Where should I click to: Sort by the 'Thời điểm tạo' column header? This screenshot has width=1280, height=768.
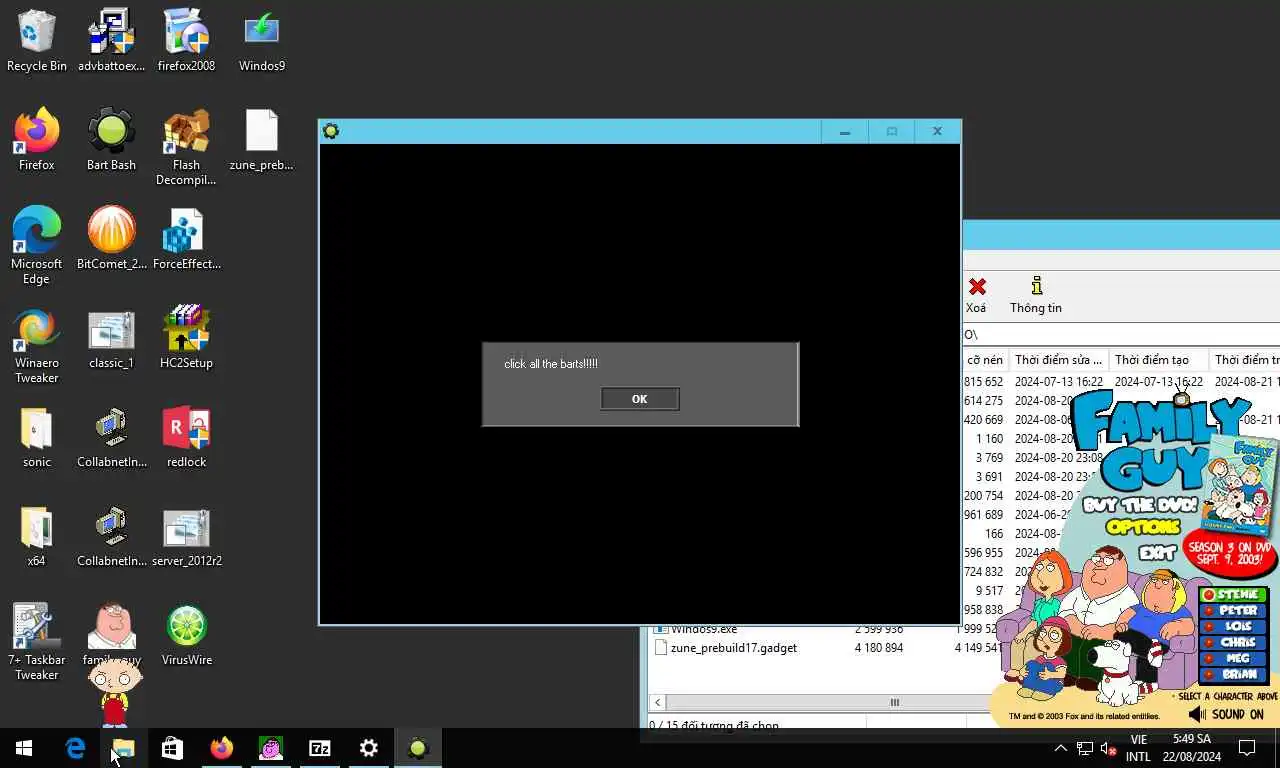pyautogui.click(x=1158, y=359)
